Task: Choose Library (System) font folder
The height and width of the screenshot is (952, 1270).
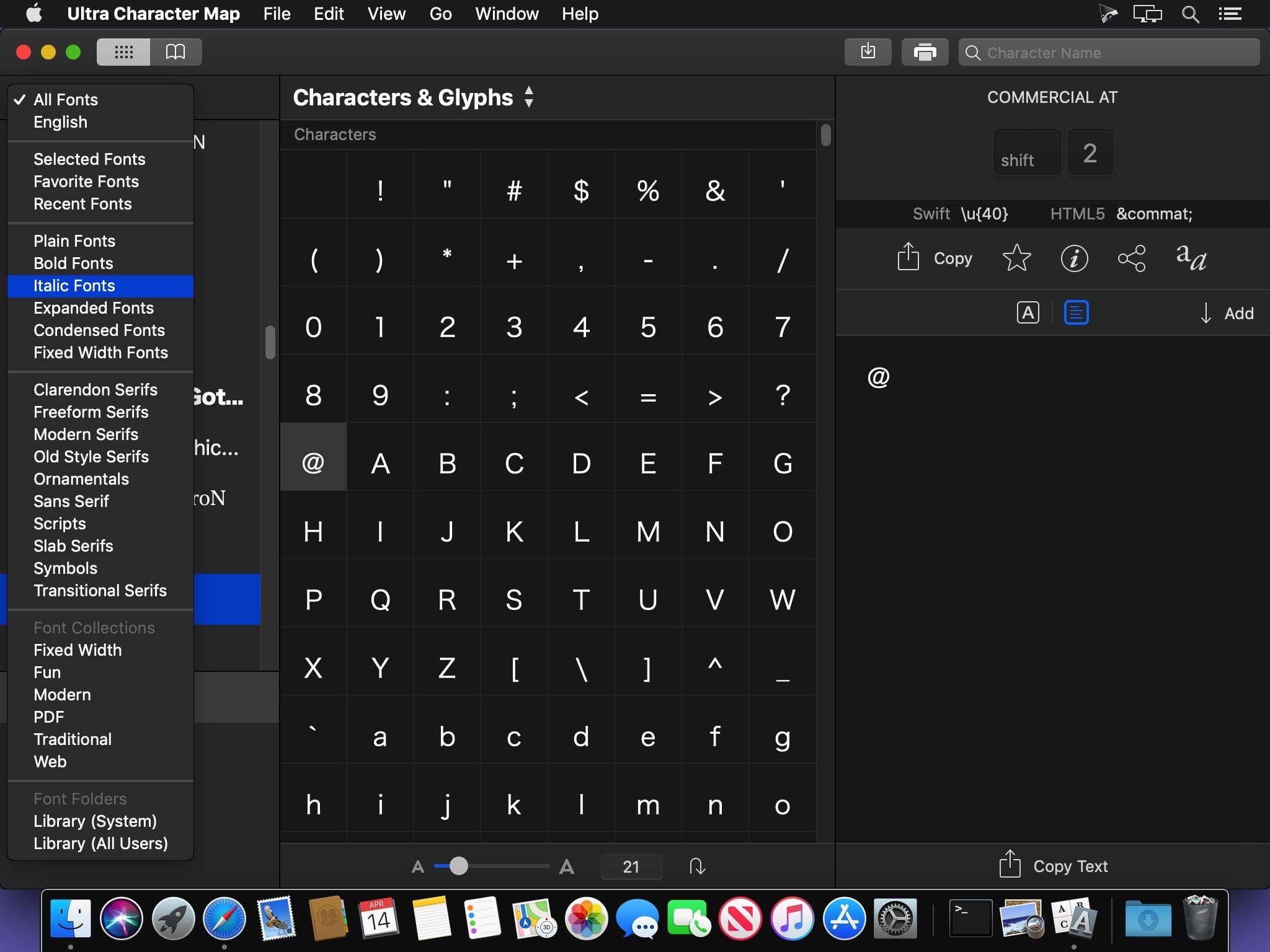Action: click(x=100, y=821)
